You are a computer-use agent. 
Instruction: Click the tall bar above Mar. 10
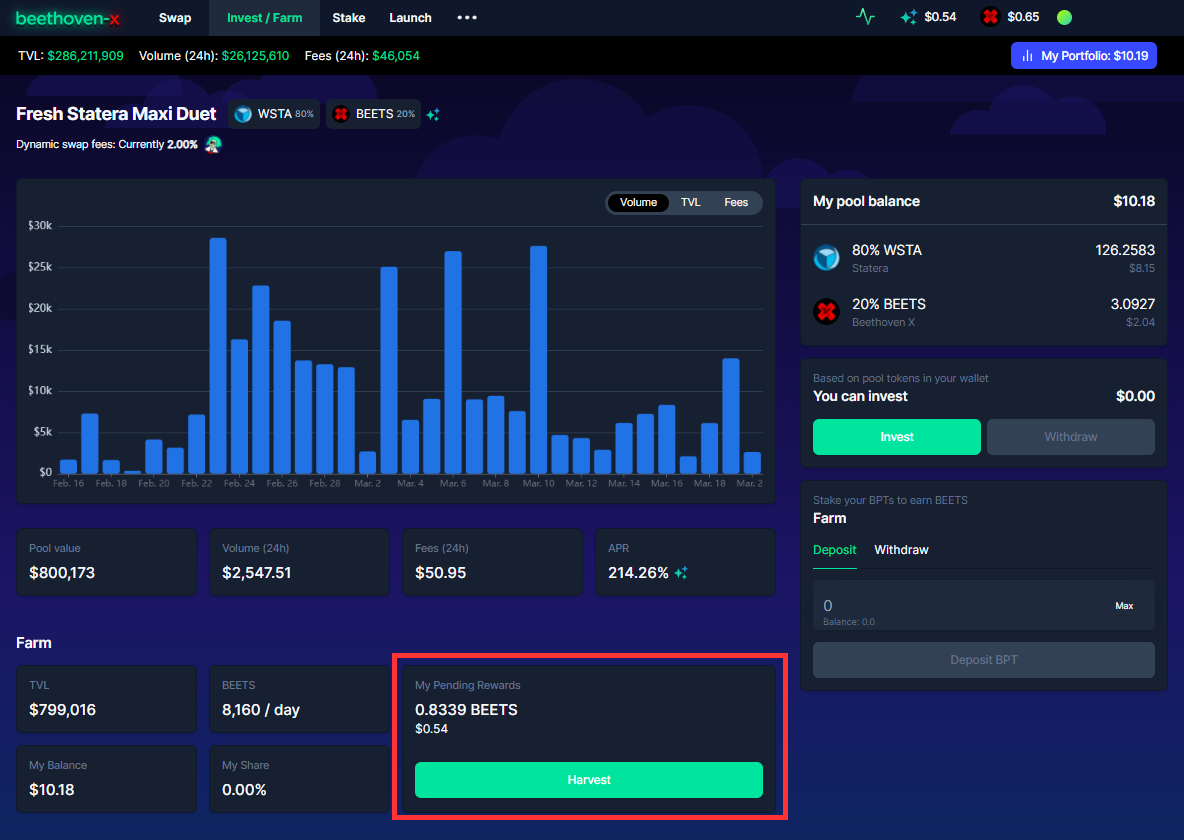click(538, 360)
